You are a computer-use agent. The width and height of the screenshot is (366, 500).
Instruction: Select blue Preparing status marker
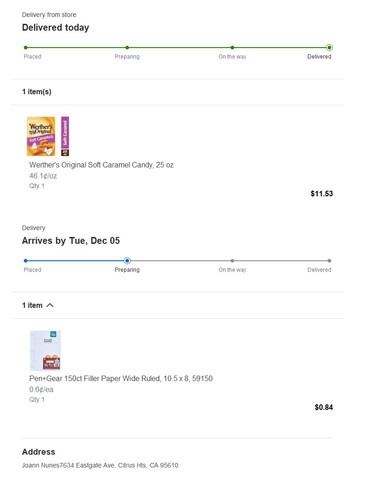pyautogui.click(x=127, y=261)
